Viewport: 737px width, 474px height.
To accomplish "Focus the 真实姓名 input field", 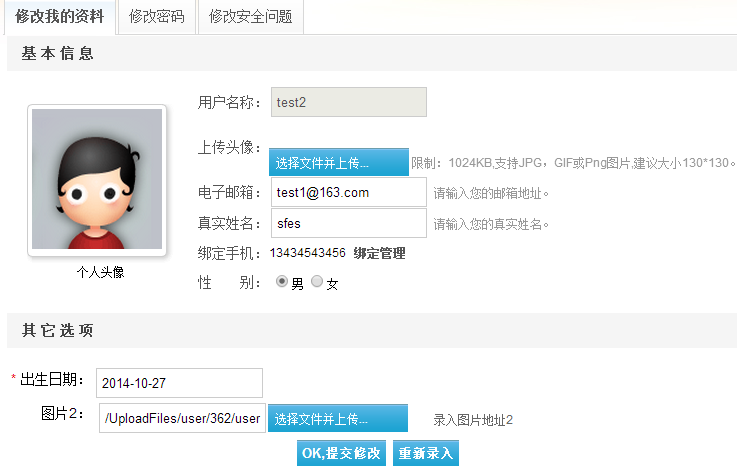I will (x=349, y=223).
